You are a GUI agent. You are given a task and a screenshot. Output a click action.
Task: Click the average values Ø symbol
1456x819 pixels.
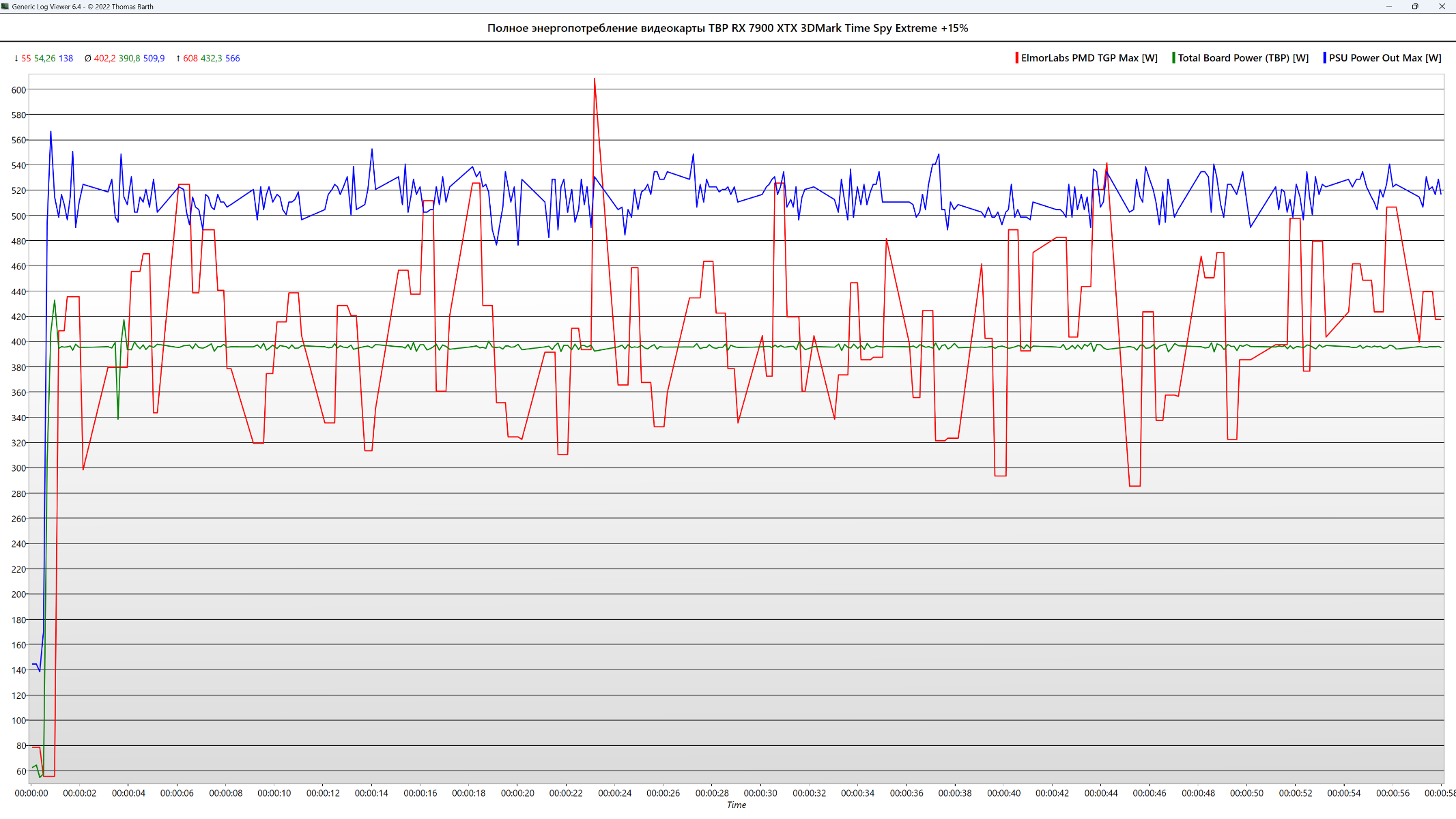tap(87, 59)
